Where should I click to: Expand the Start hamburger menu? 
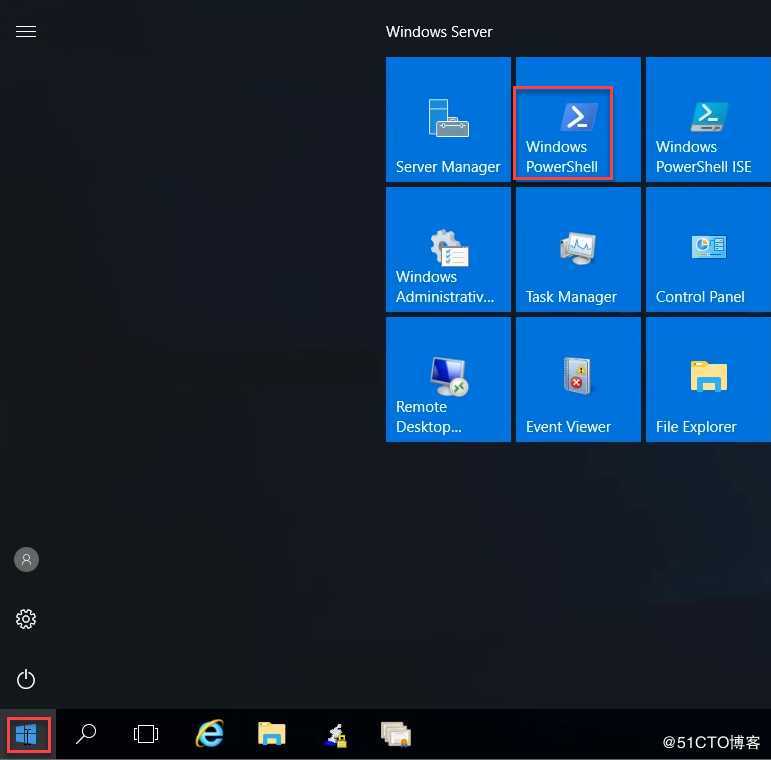tap(26, 32)
